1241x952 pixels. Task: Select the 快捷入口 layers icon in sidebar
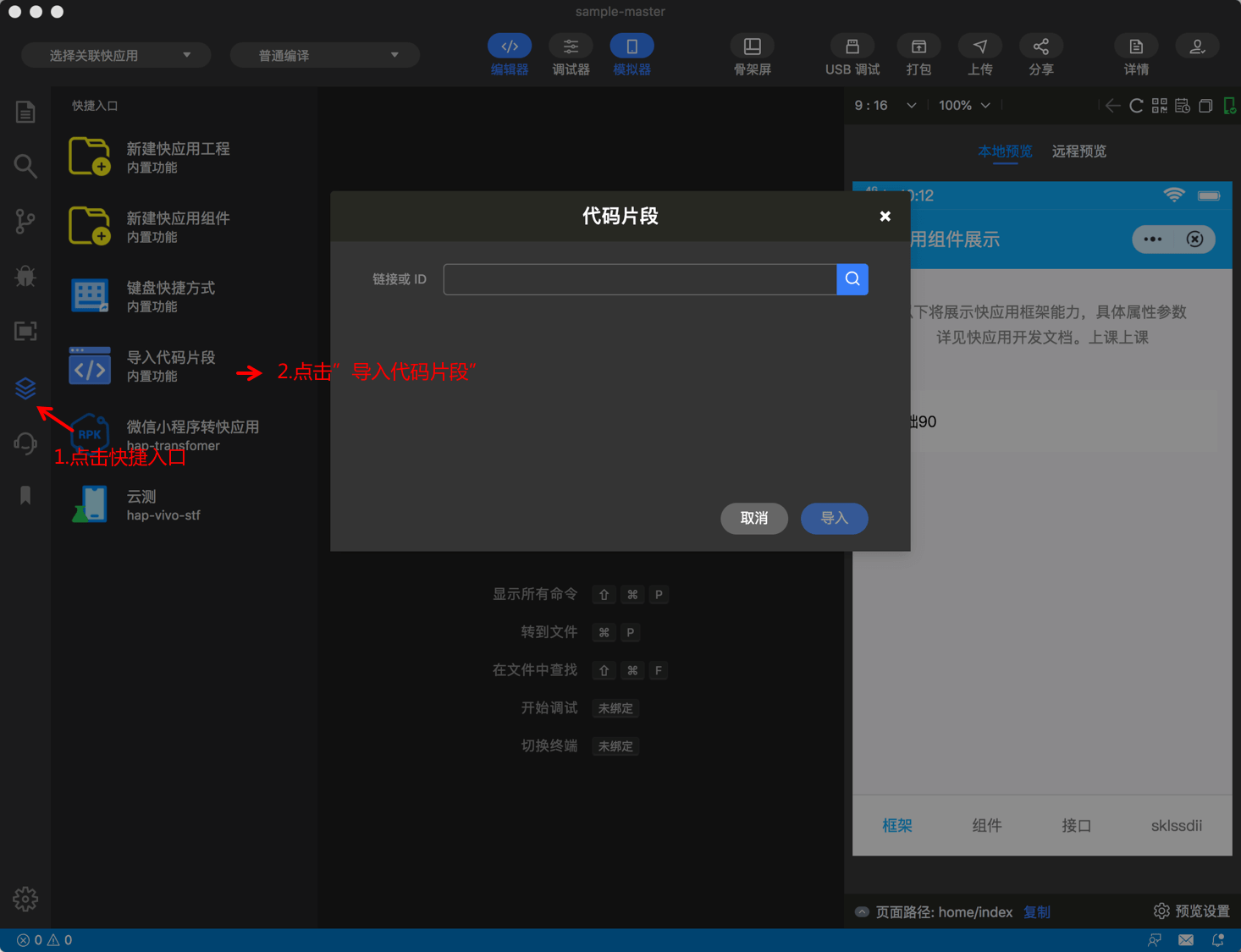pos(25,388)
